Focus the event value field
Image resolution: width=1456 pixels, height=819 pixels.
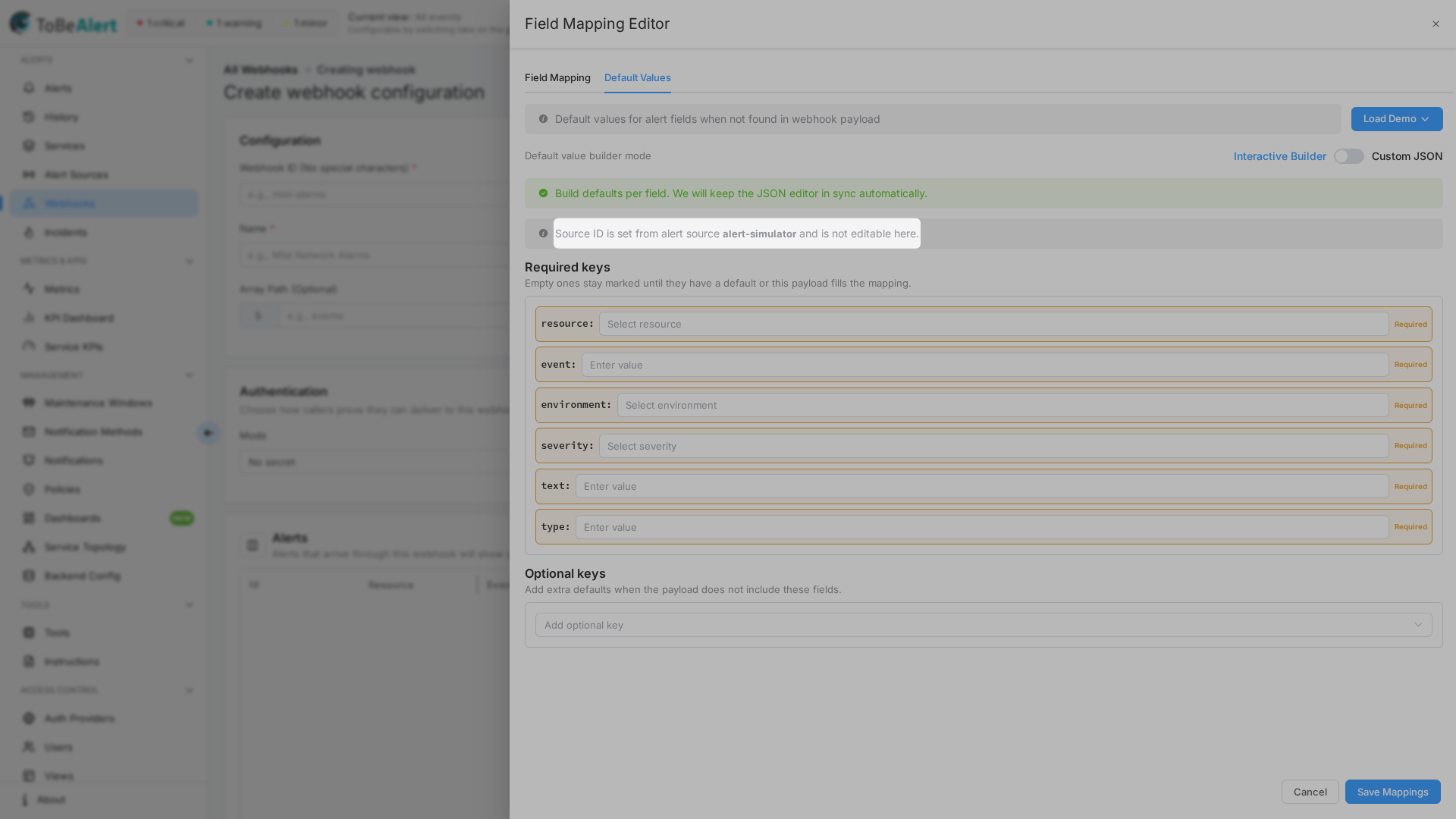(985, 365)
